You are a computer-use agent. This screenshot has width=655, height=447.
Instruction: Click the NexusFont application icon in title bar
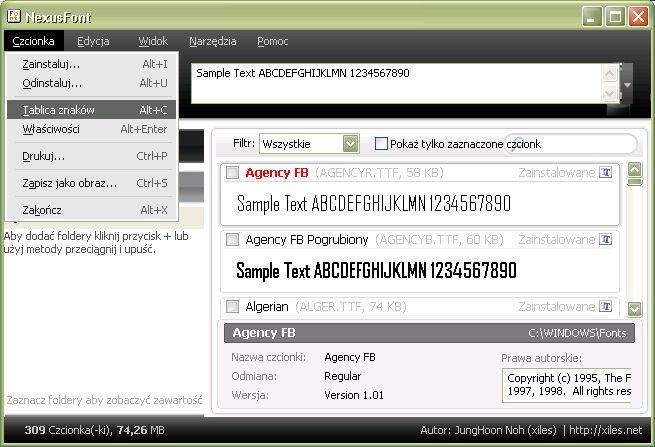[14, 16]
